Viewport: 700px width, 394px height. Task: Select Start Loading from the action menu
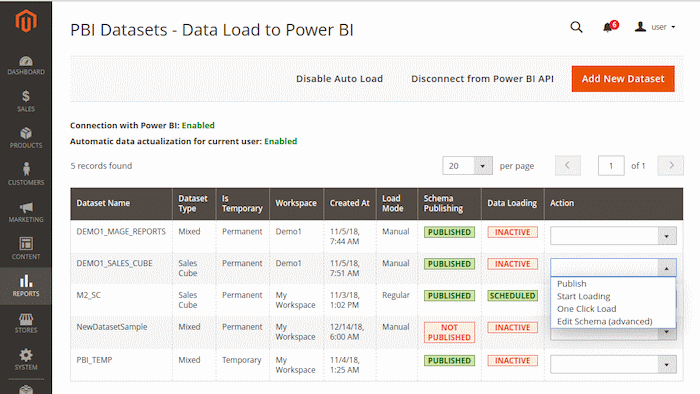(x=583, y=296)
